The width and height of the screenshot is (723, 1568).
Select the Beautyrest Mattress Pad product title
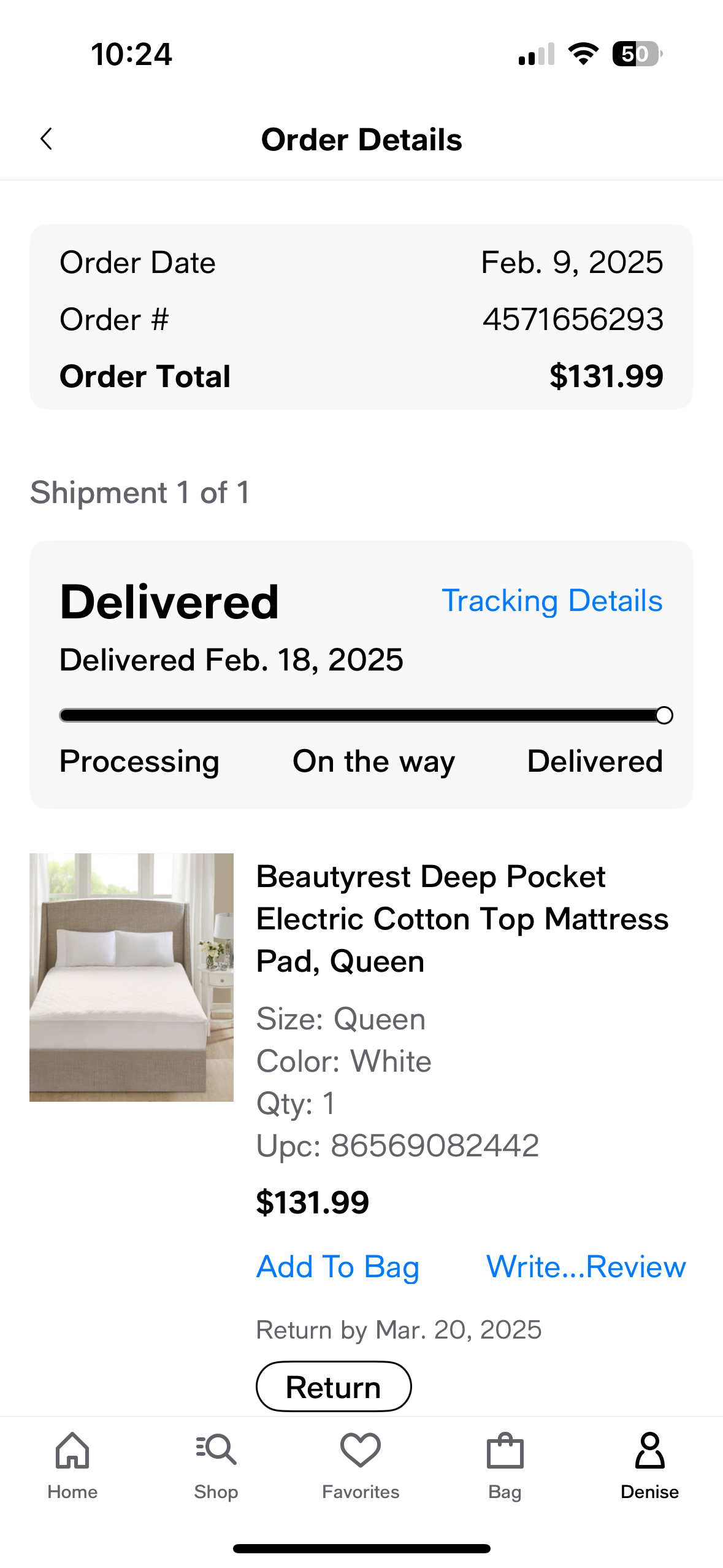click(462, 919)
